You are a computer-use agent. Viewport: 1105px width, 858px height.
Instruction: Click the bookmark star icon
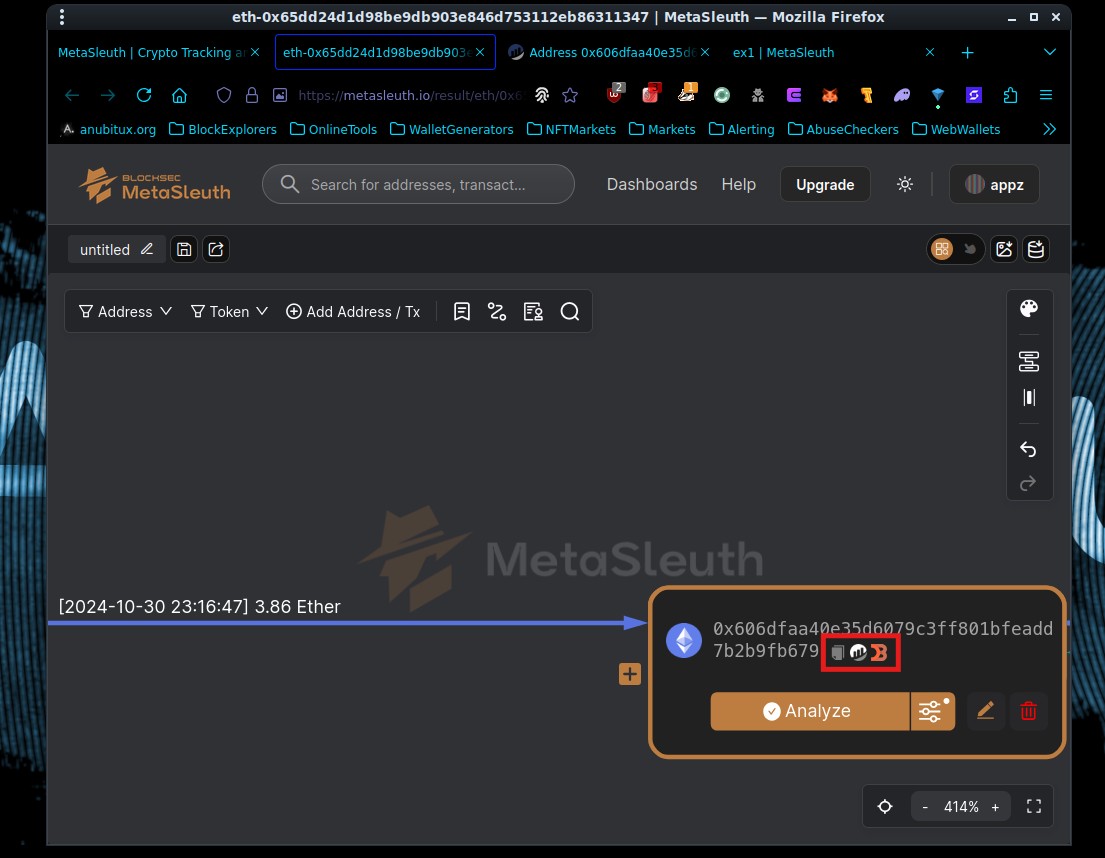[570, 95]
